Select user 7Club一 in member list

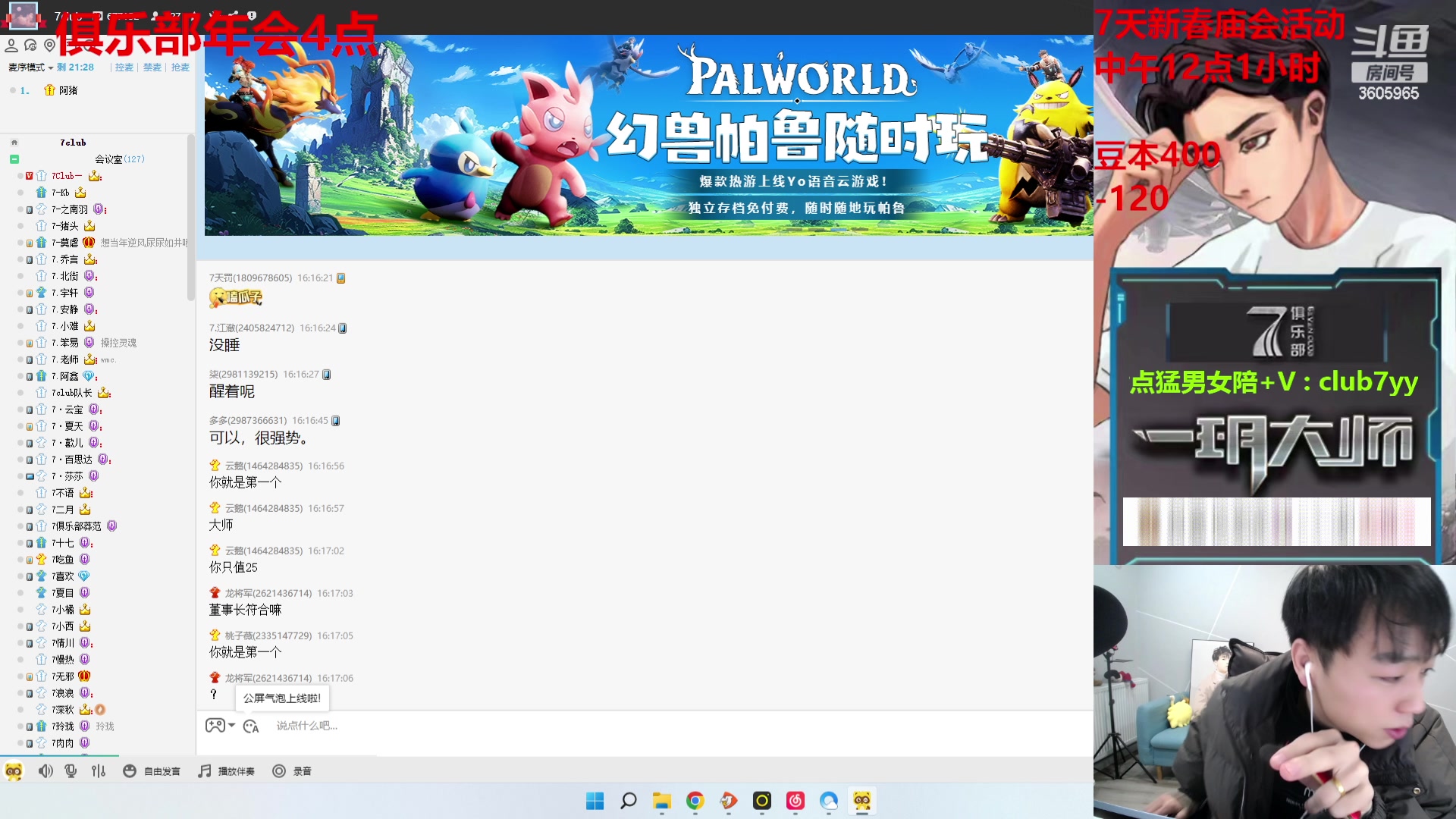tap(67, 176)
